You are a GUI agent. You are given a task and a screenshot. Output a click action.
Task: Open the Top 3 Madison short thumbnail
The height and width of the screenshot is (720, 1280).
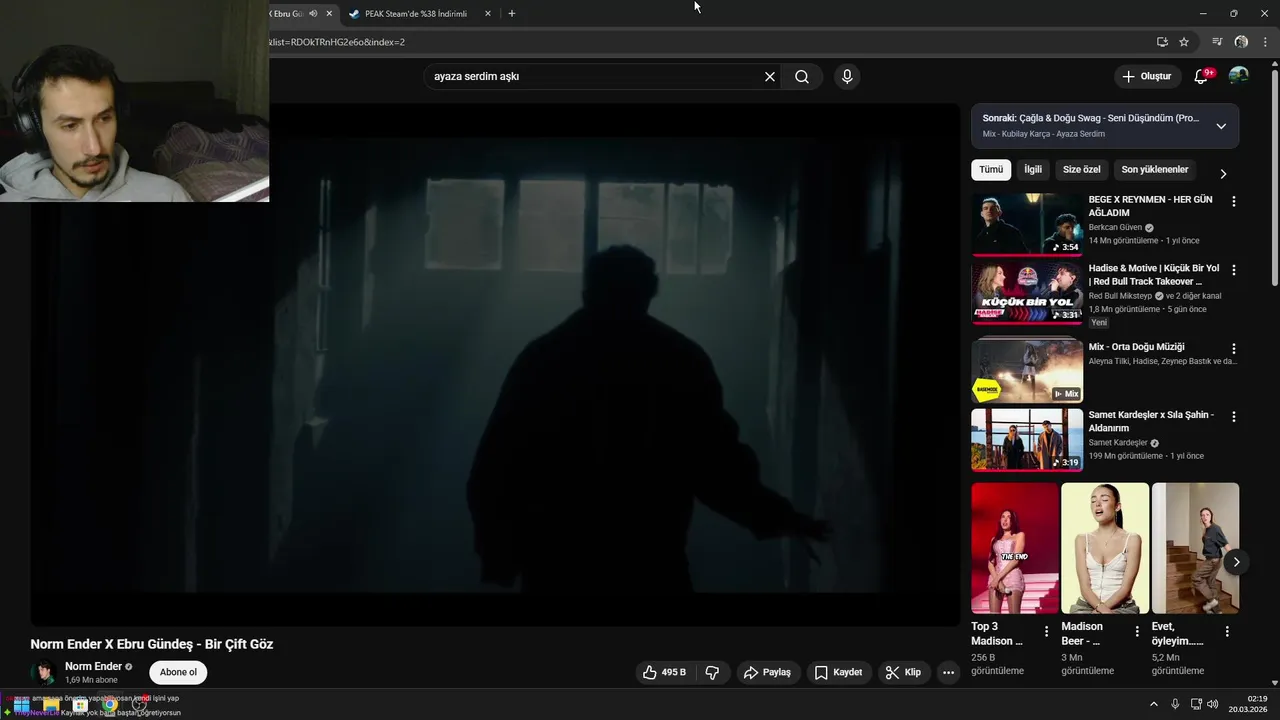point(1014,548)
